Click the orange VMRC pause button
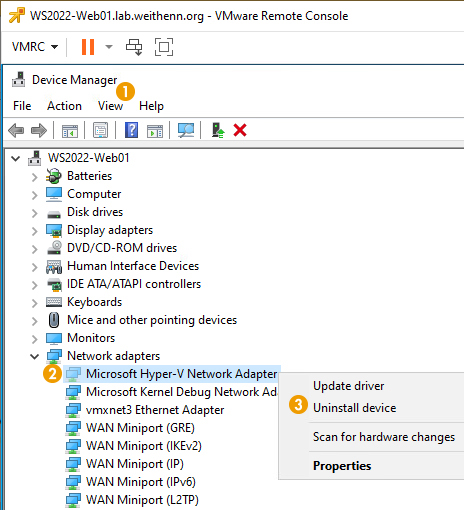Screen dimensions: 464x510 coord(88,47)
